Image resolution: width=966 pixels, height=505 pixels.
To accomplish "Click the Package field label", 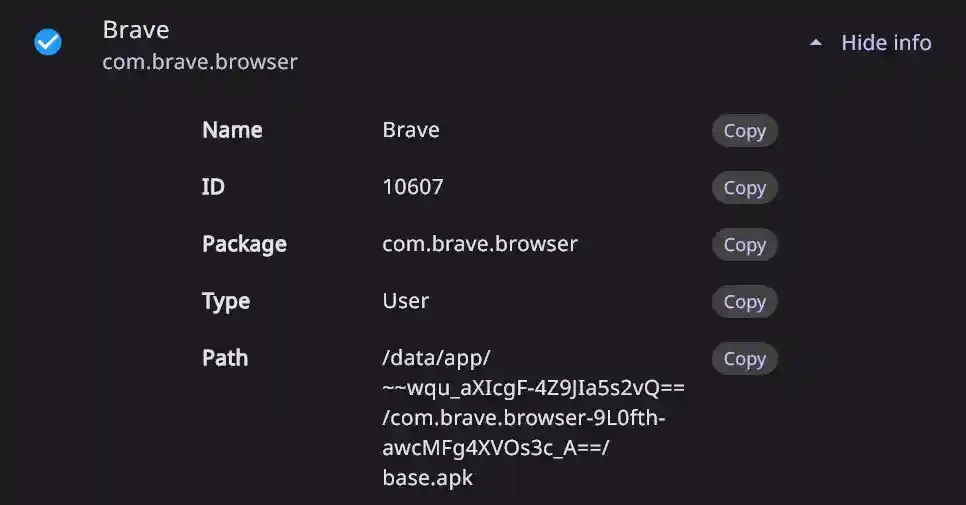I will point(244,244).
